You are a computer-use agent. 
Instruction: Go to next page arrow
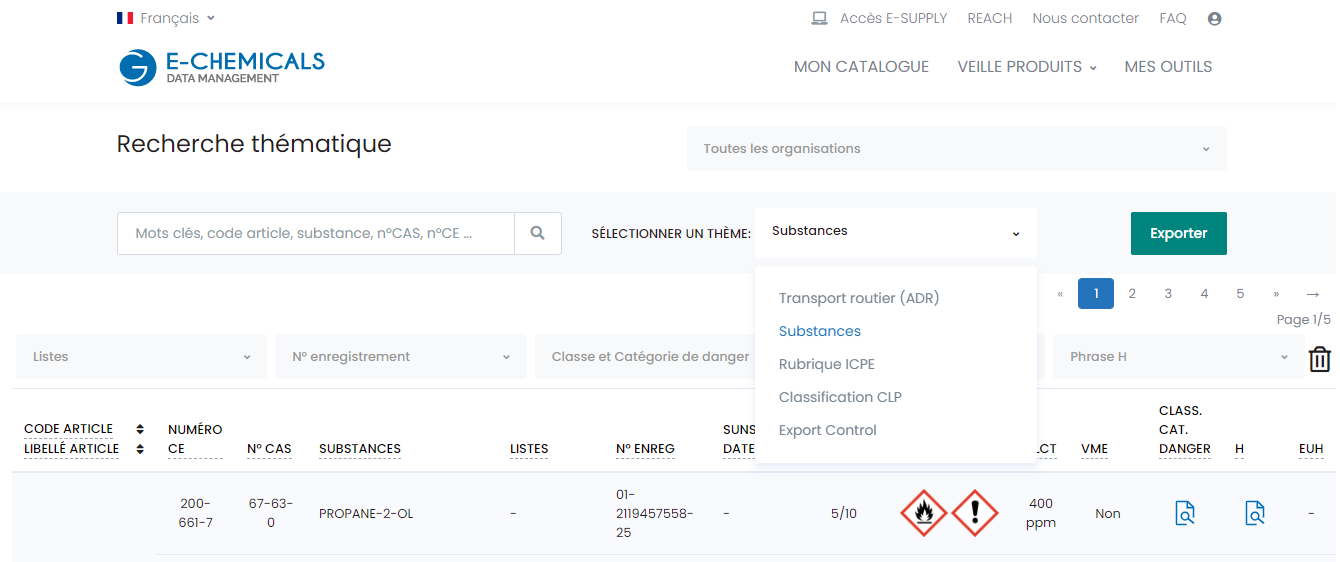click(x=1312, y=294)
